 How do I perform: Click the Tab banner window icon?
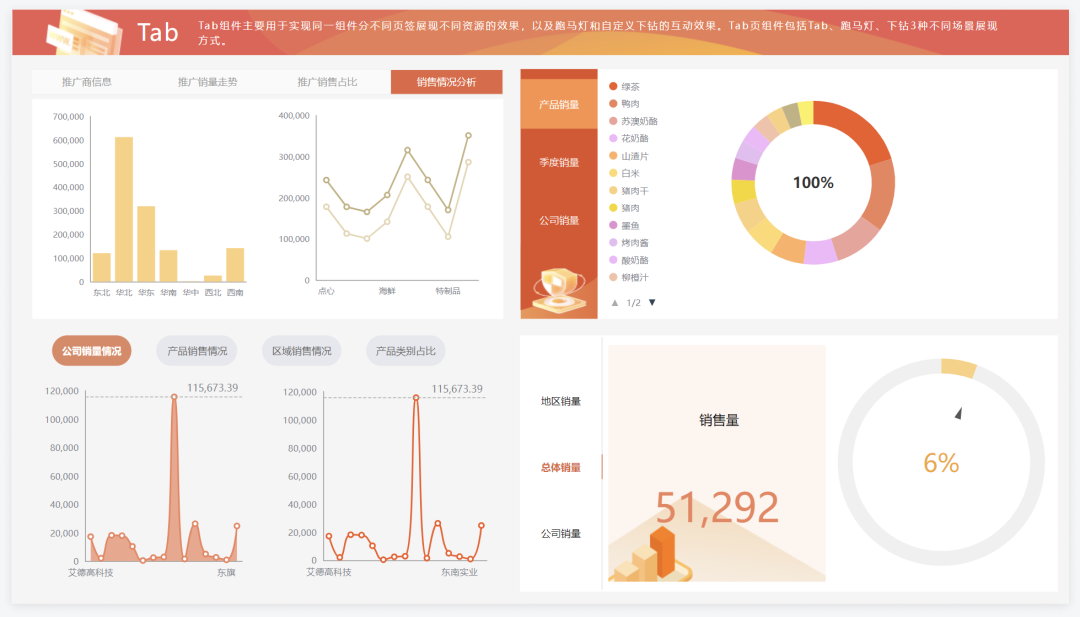pyautogui.click(x=83, y=32)
